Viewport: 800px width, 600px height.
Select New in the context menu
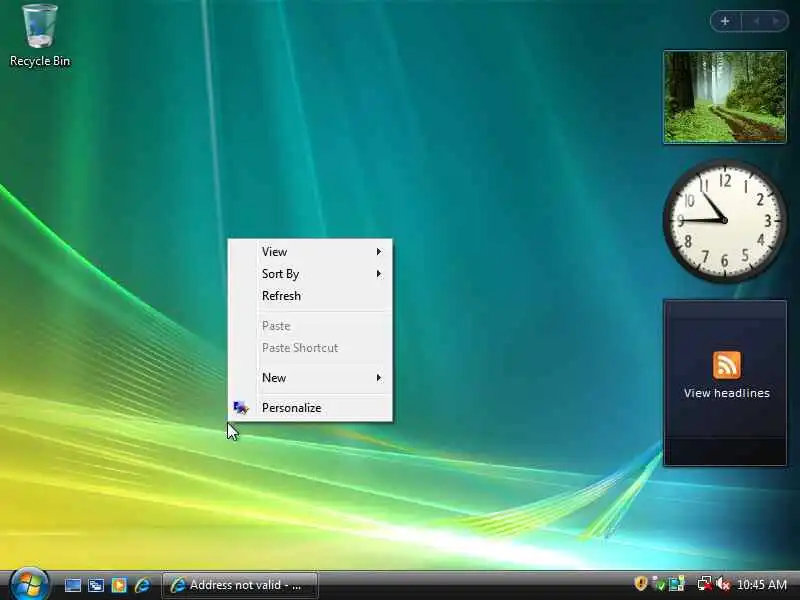point(310,378)
